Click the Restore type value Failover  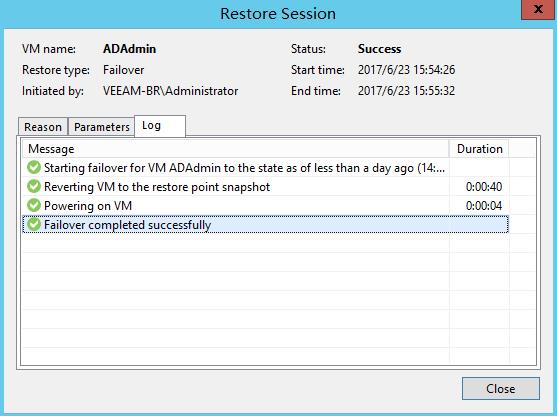point(124,70)
